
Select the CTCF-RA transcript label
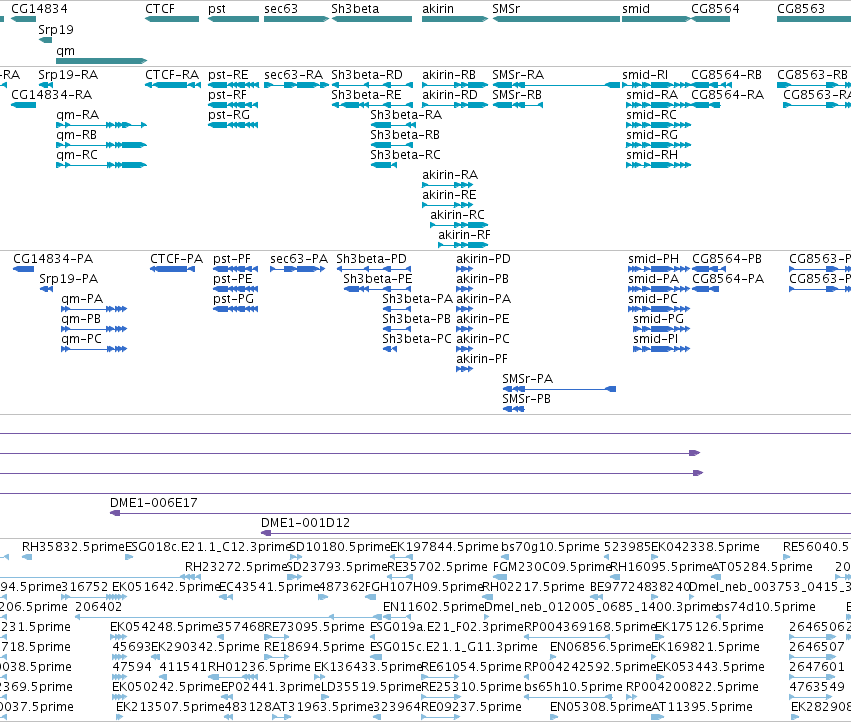172,75
